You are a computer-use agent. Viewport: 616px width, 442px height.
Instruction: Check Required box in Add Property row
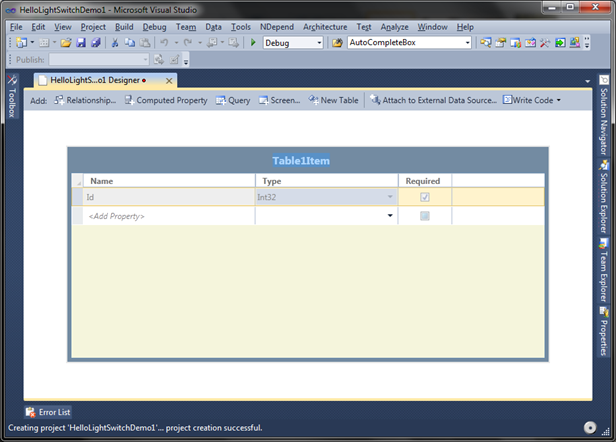coord(425,216)
